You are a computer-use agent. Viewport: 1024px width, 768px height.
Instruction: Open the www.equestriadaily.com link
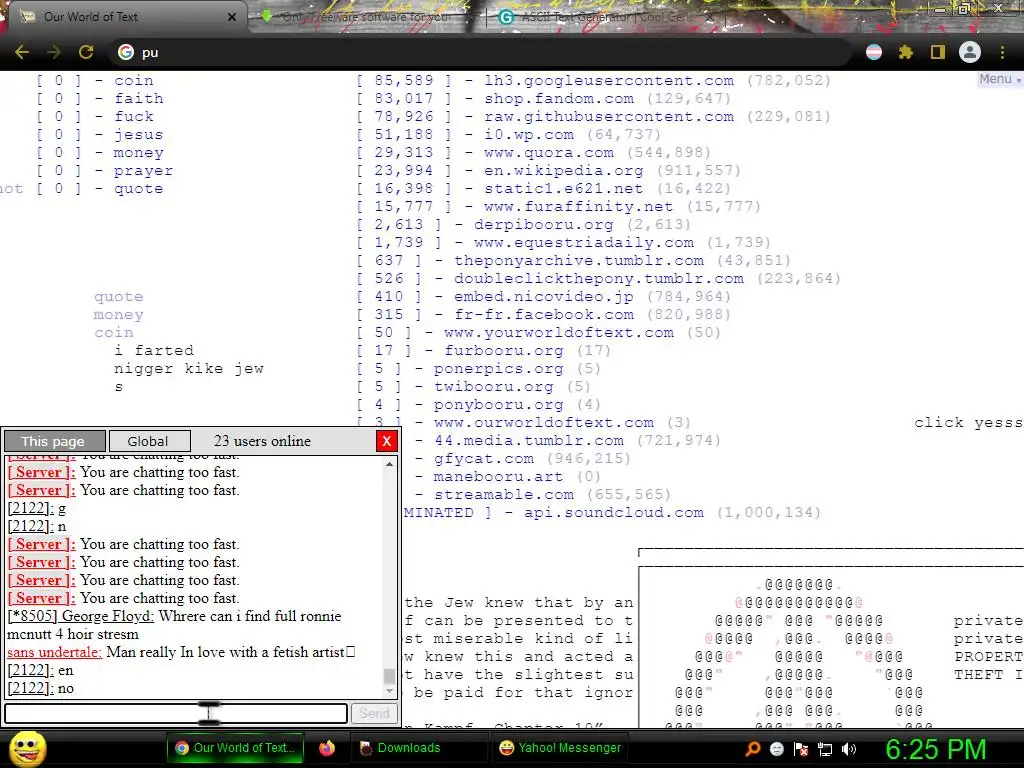584,242
